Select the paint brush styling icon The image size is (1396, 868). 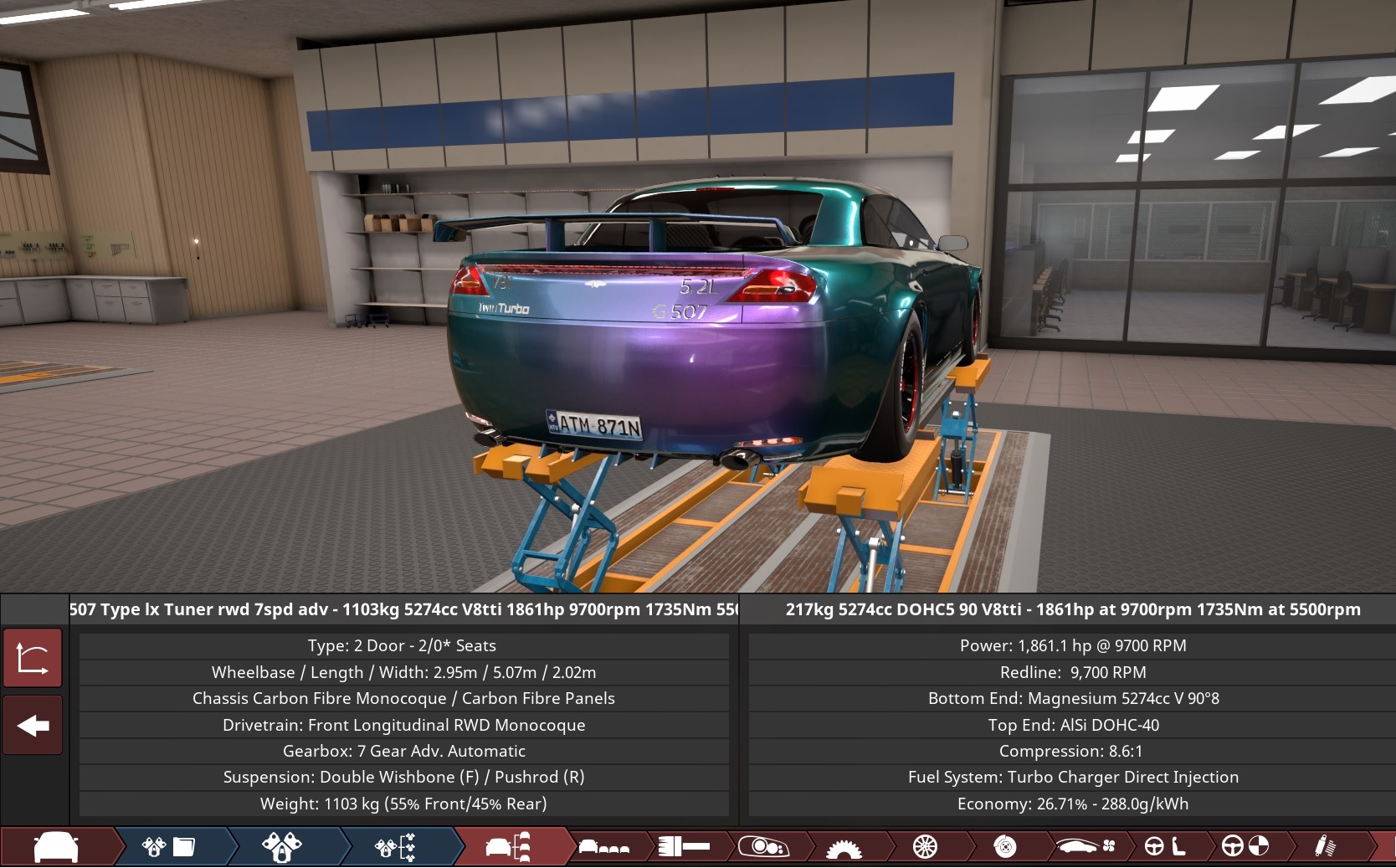coord(682,846)
